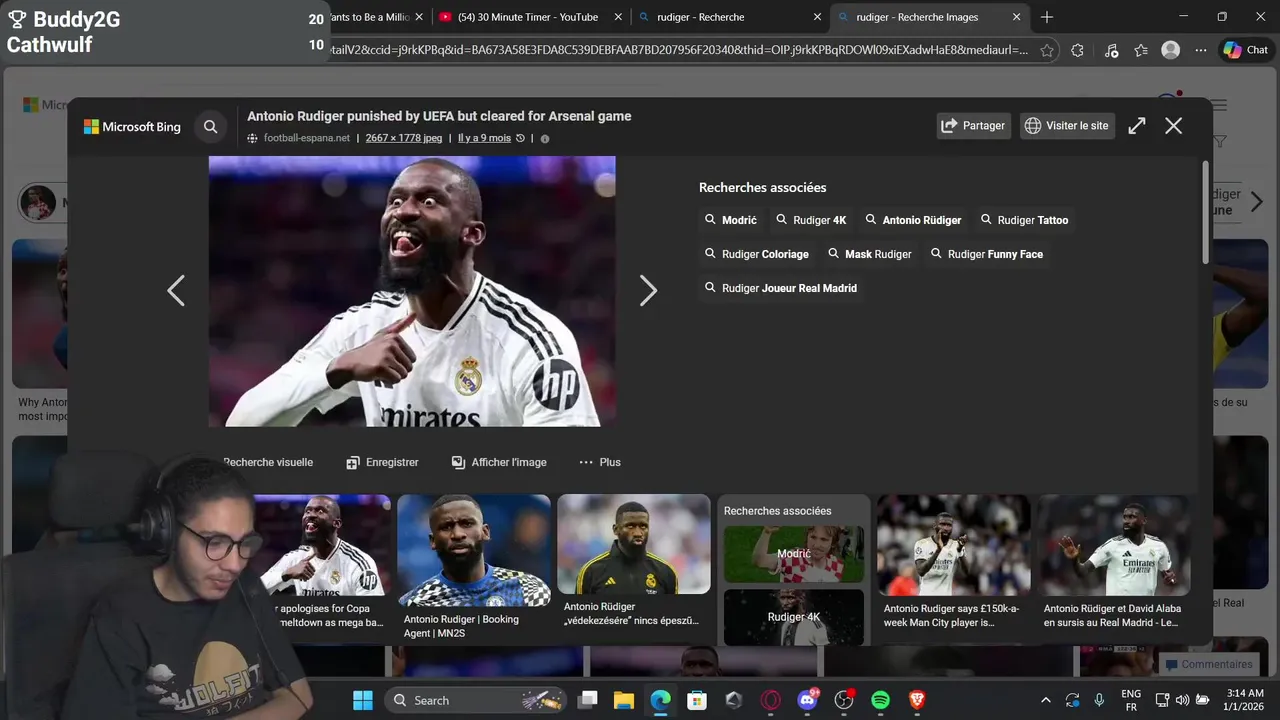Show hidden system tray icons chevron

(x=1046, y=700)
